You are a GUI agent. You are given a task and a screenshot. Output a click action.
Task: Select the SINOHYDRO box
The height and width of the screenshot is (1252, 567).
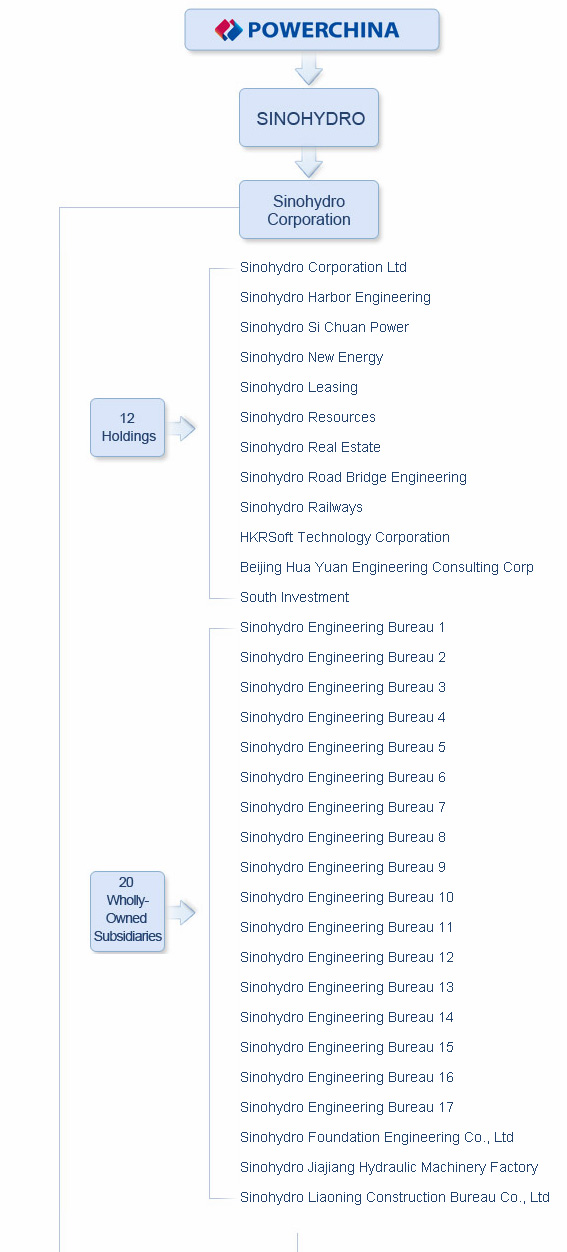click(x=309, y=118)
